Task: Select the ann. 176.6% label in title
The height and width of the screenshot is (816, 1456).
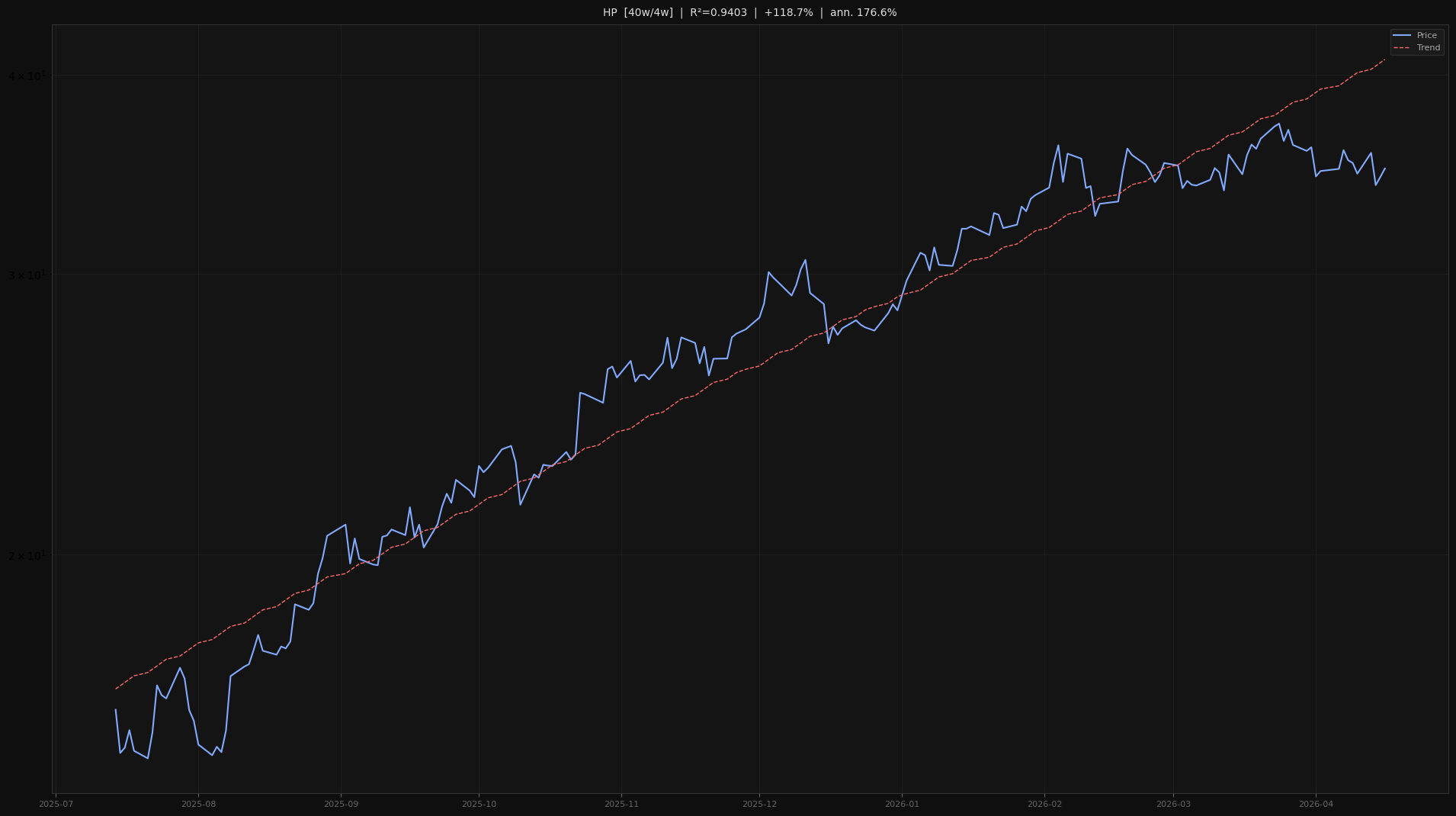Action: pos(861,12)
